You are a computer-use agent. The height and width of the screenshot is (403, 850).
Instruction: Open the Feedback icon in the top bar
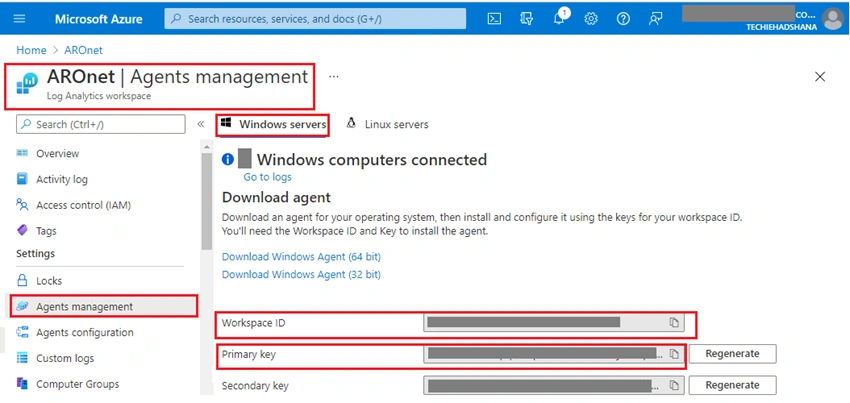[x=655, y=18]
